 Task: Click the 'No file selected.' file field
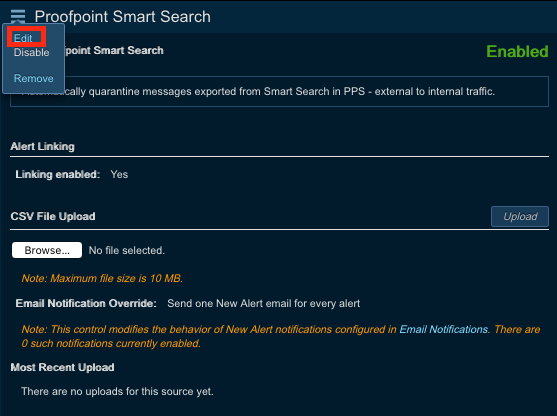tap(126, 250)
